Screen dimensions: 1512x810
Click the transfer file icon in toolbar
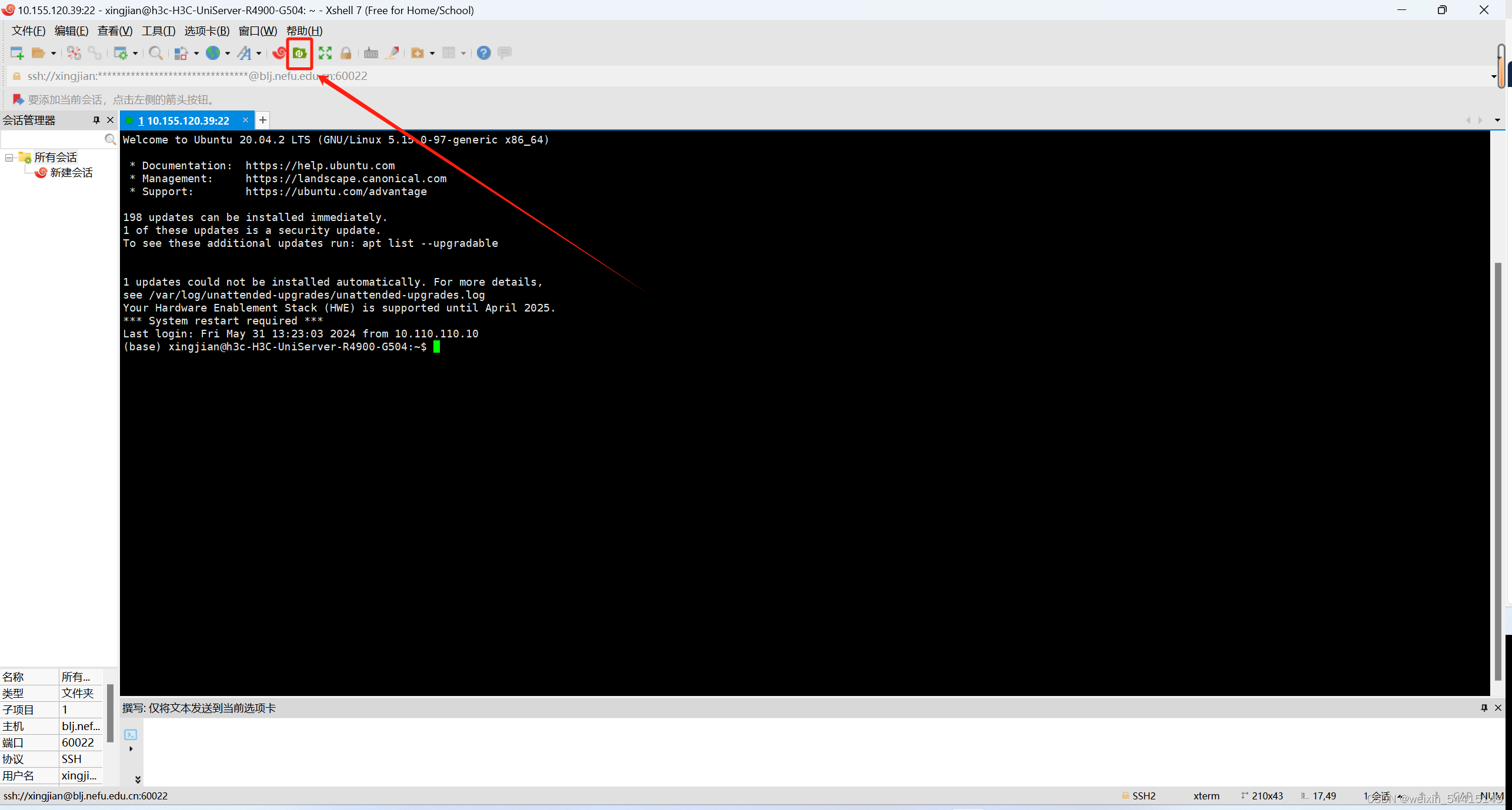300,53
